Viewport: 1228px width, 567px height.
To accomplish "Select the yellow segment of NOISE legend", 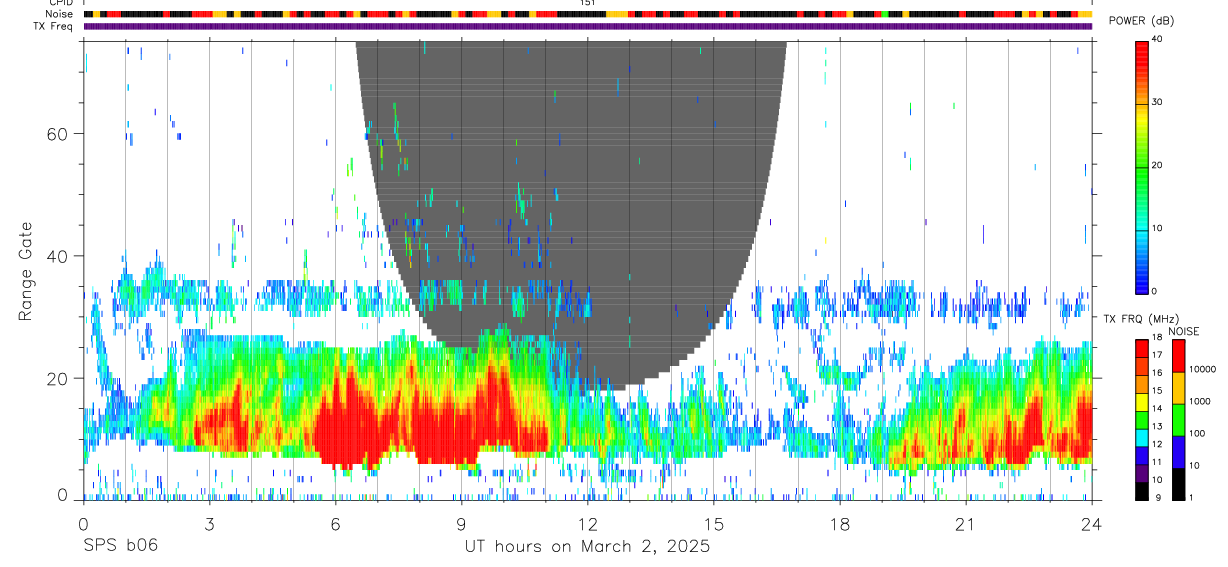I will 1178,388.
